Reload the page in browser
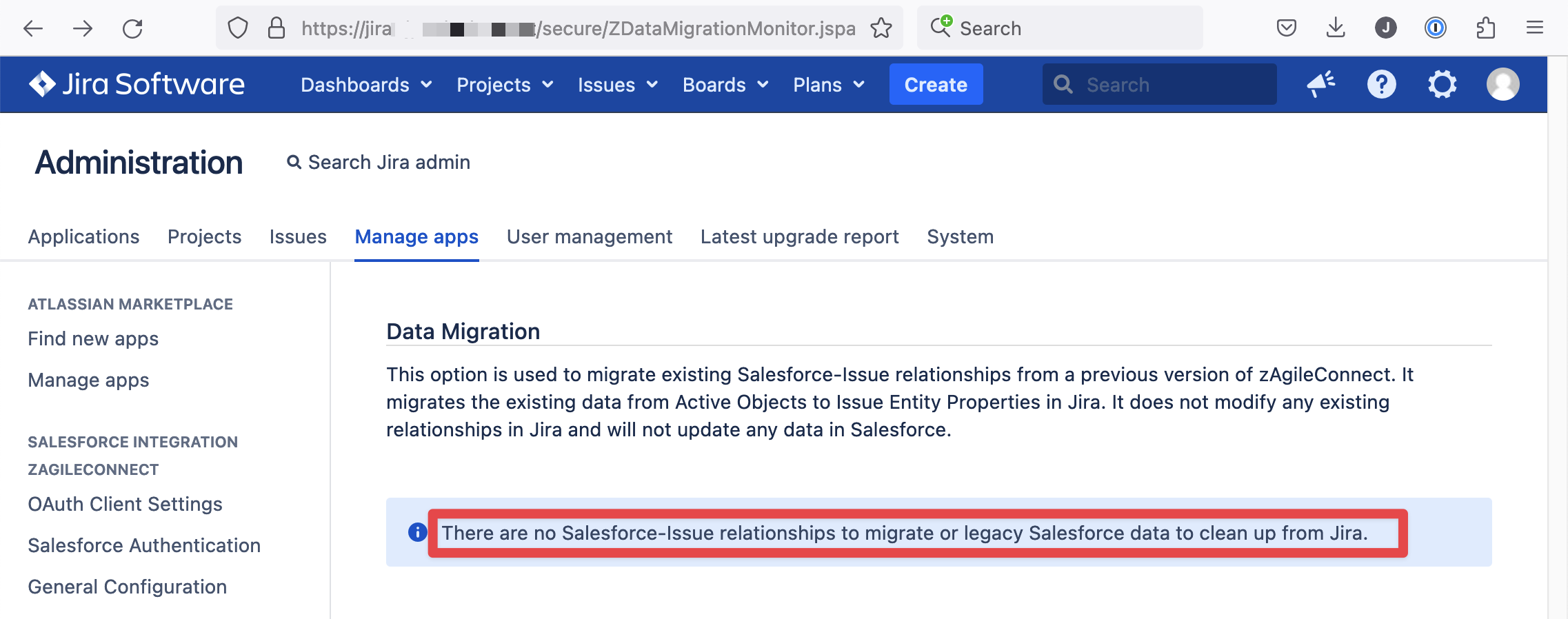 point(132,28)
